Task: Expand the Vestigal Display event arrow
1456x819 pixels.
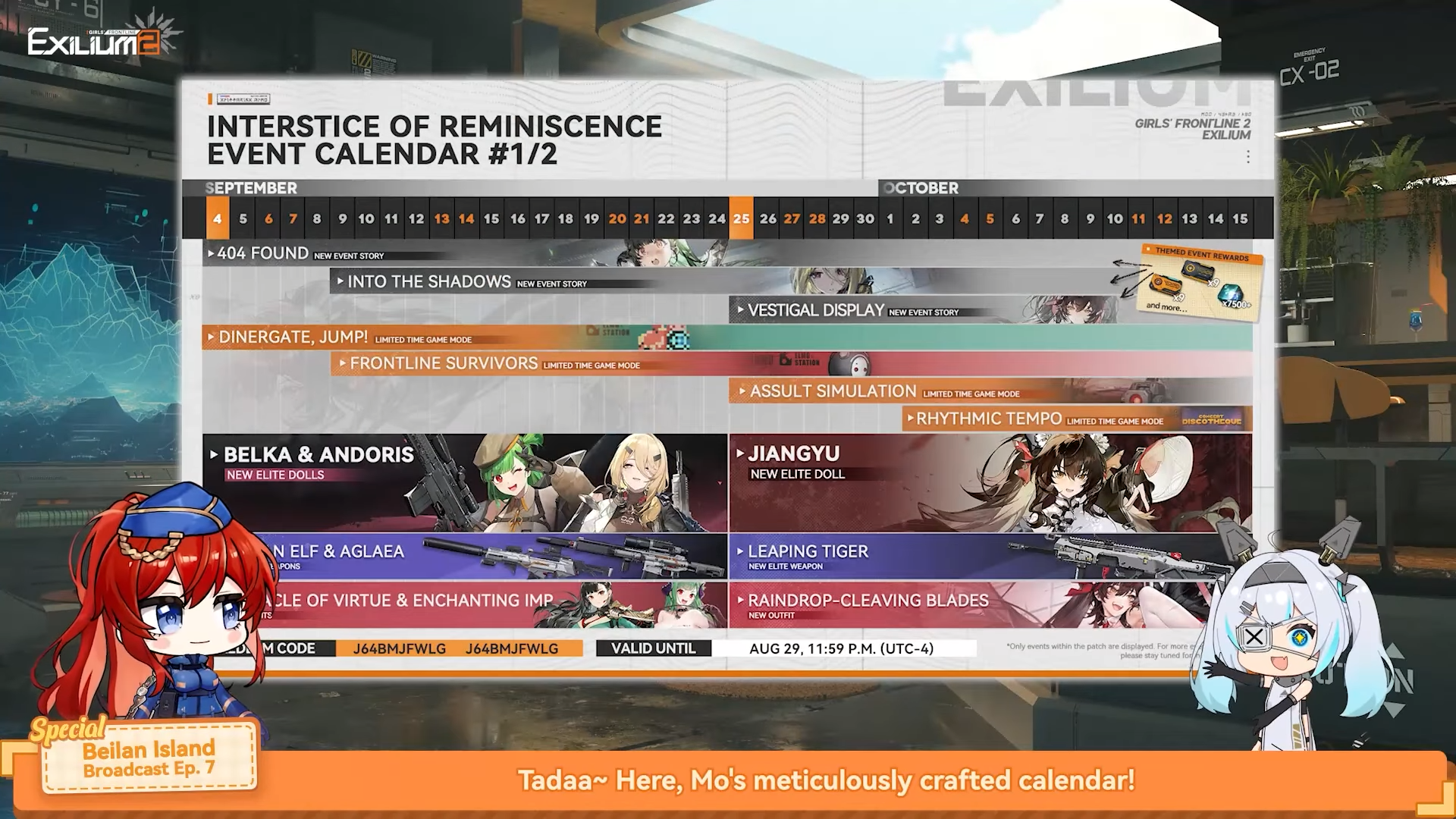Action: pyautogui.click(x=740, y=309)
